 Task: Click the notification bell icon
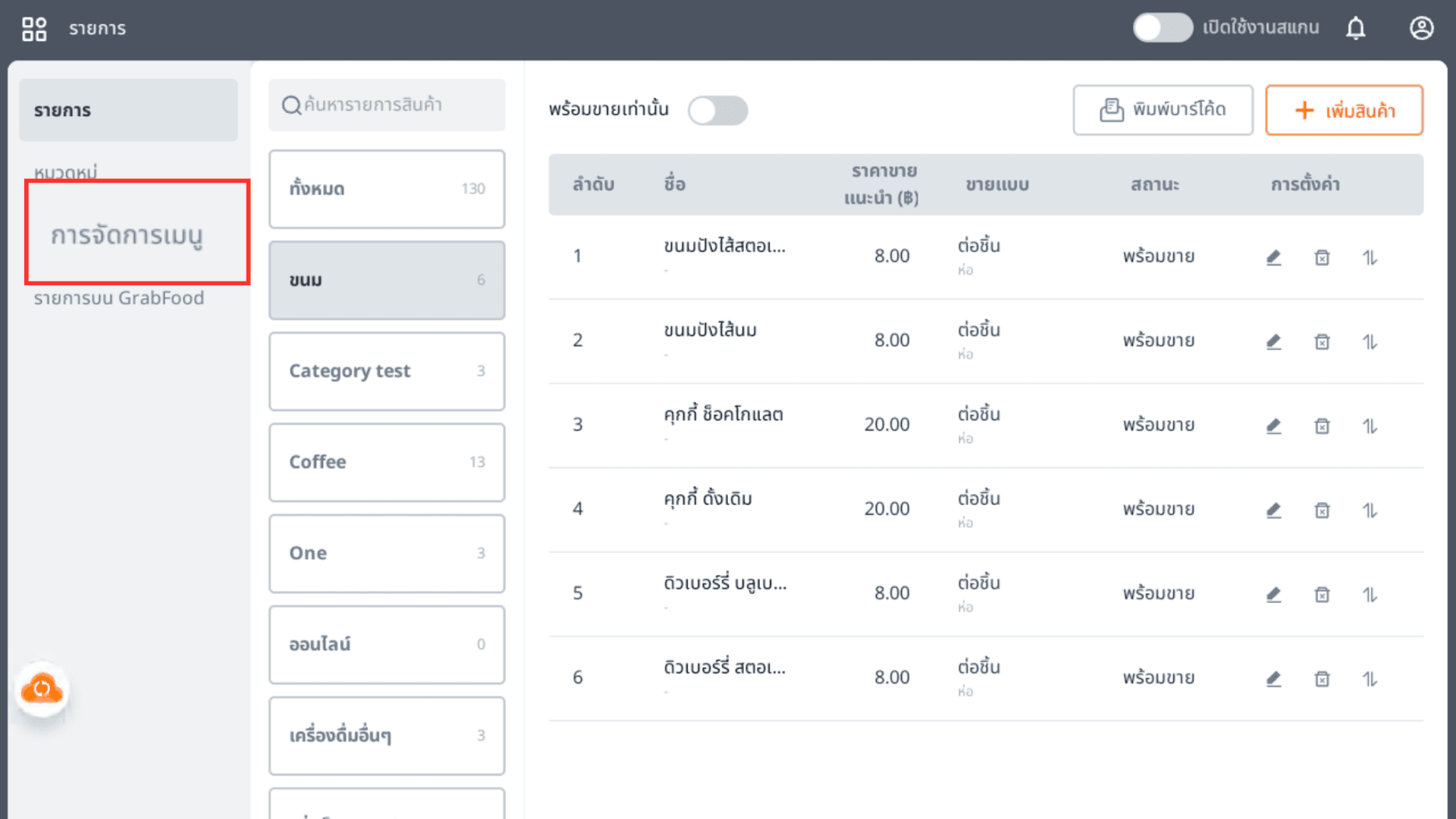pyautogui.click(x=1355, y=29)
